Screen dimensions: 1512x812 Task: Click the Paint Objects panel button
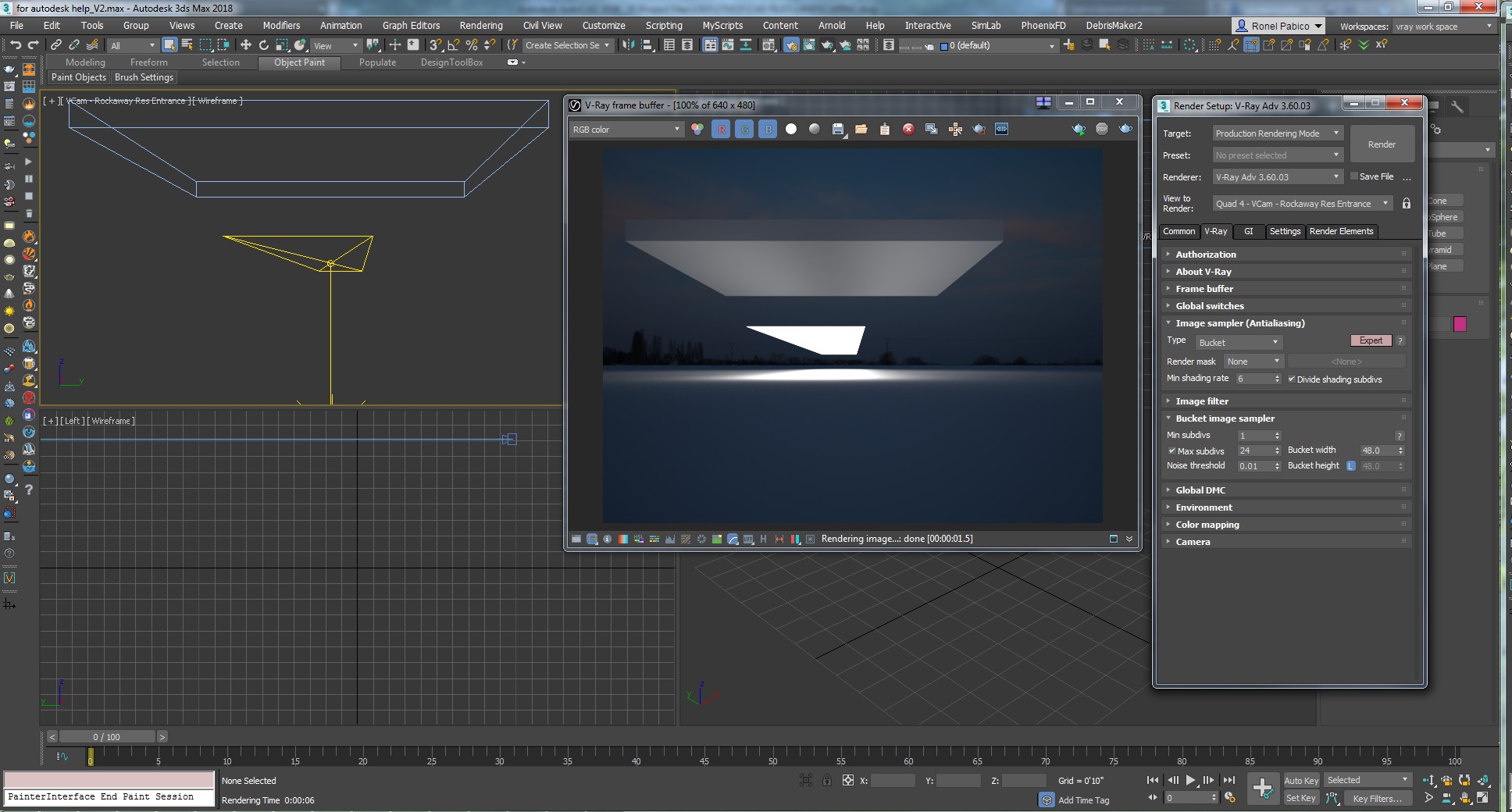(78, 77)
